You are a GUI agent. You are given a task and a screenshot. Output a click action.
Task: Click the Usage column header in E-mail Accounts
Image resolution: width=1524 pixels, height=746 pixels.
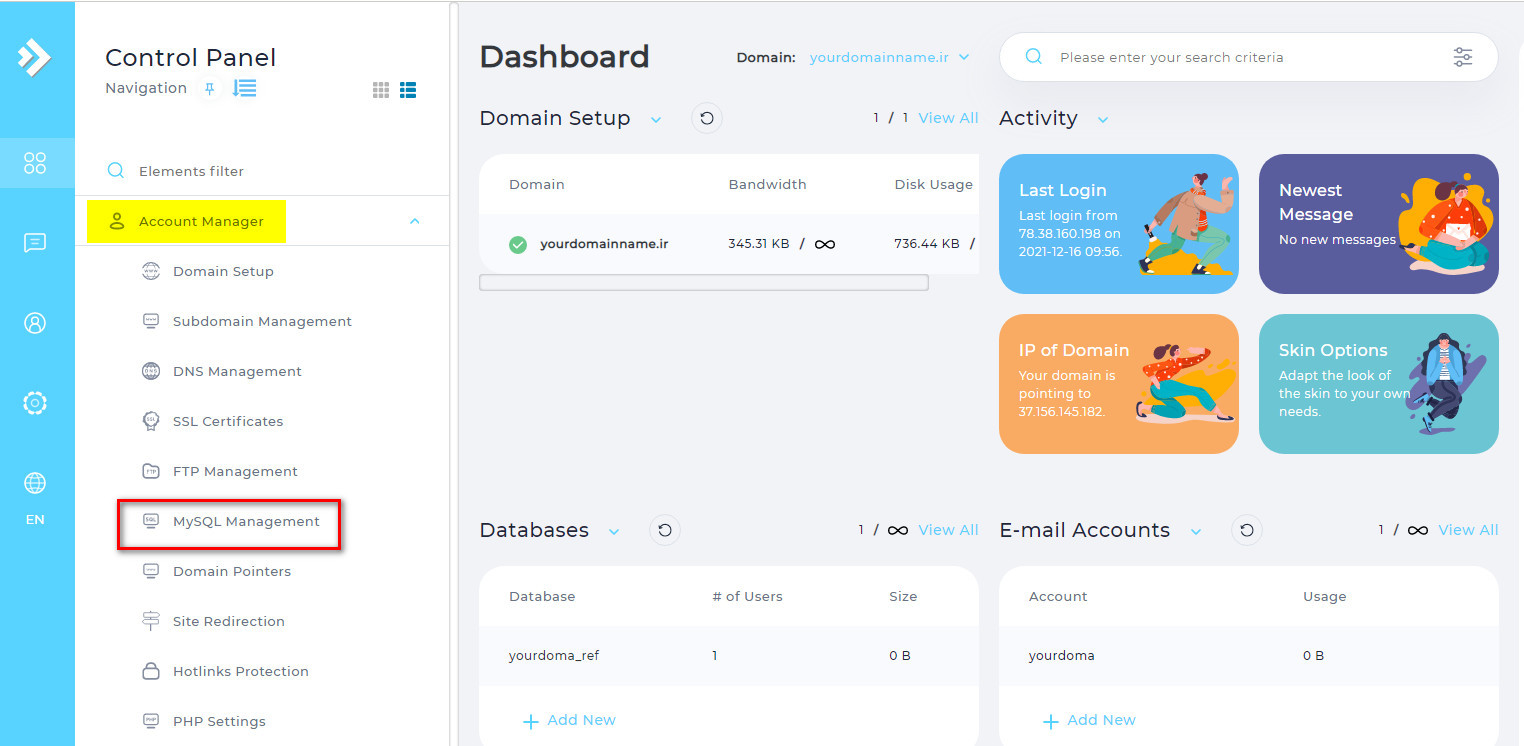tap(1325, 596)
